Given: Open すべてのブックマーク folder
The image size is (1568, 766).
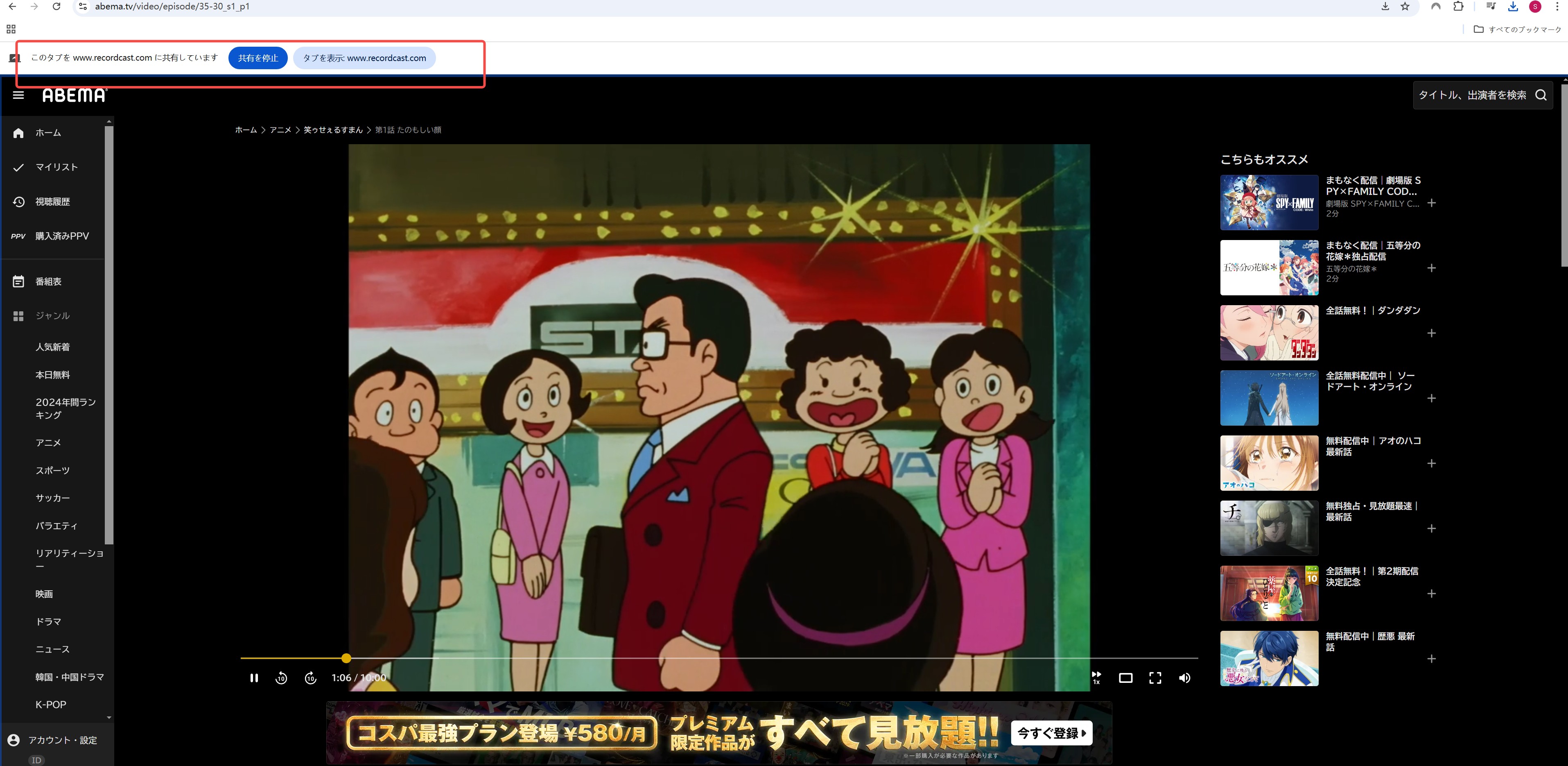Looking at the screenshot, I should click(1517, 29).
